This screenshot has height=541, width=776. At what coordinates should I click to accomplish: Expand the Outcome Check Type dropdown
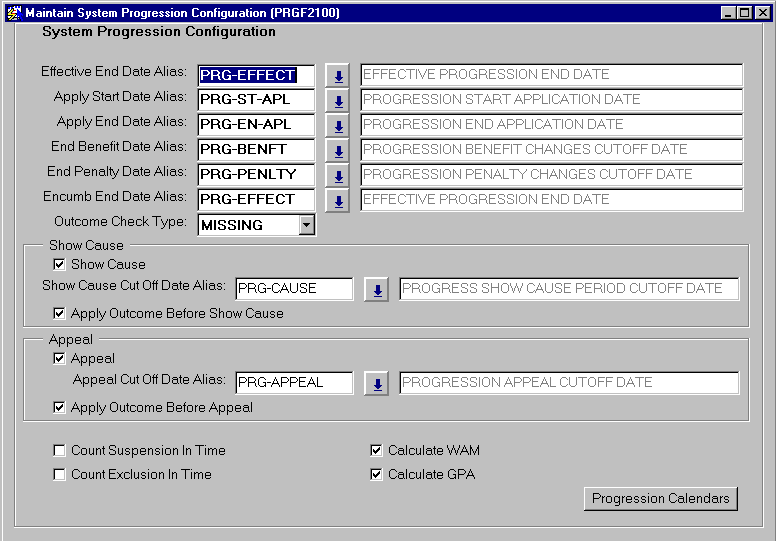[306, 226]
